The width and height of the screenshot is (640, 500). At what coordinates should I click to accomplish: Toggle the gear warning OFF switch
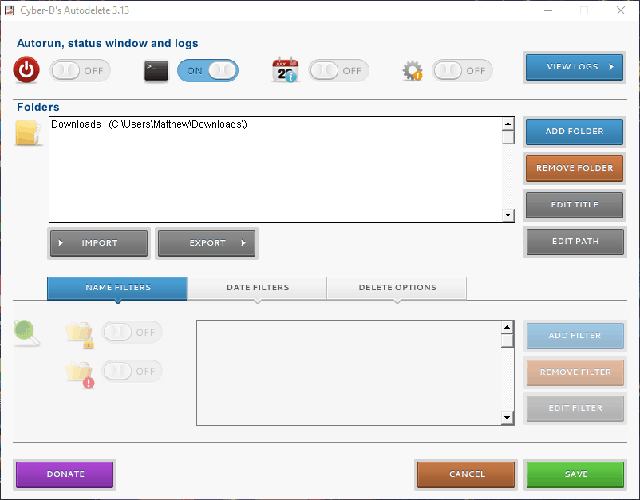coord(462,71)
